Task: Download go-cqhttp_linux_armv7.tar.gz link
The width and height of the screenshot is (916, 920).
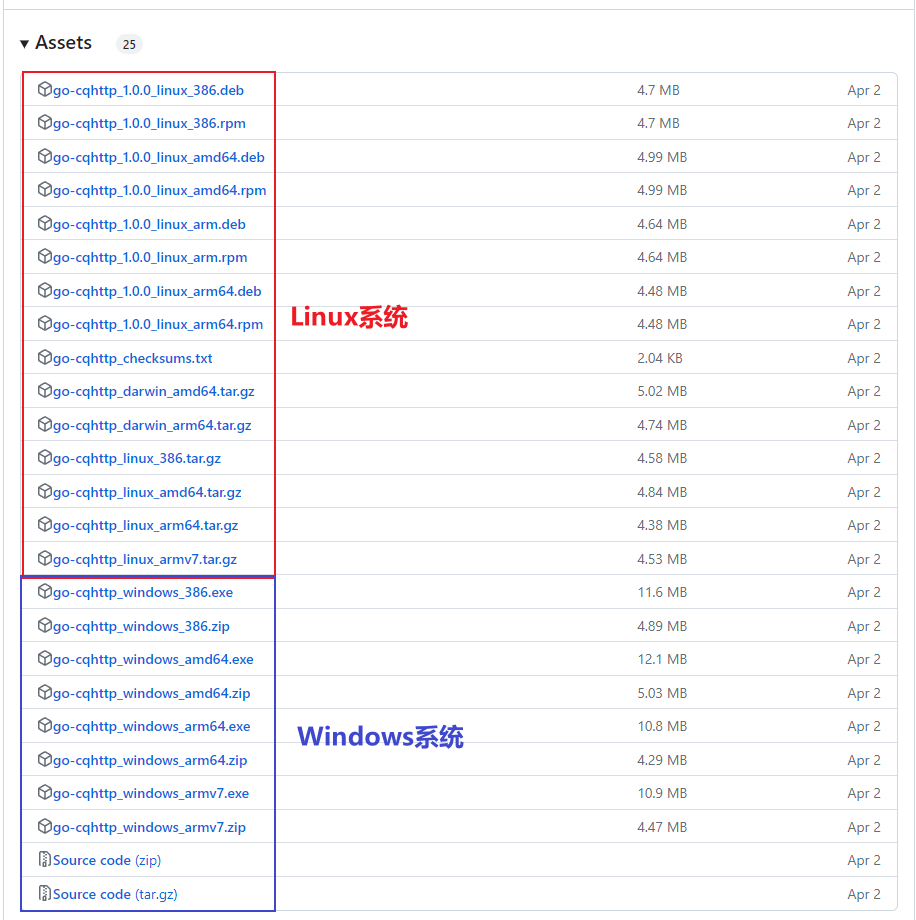Action: (x=145, y=559)
